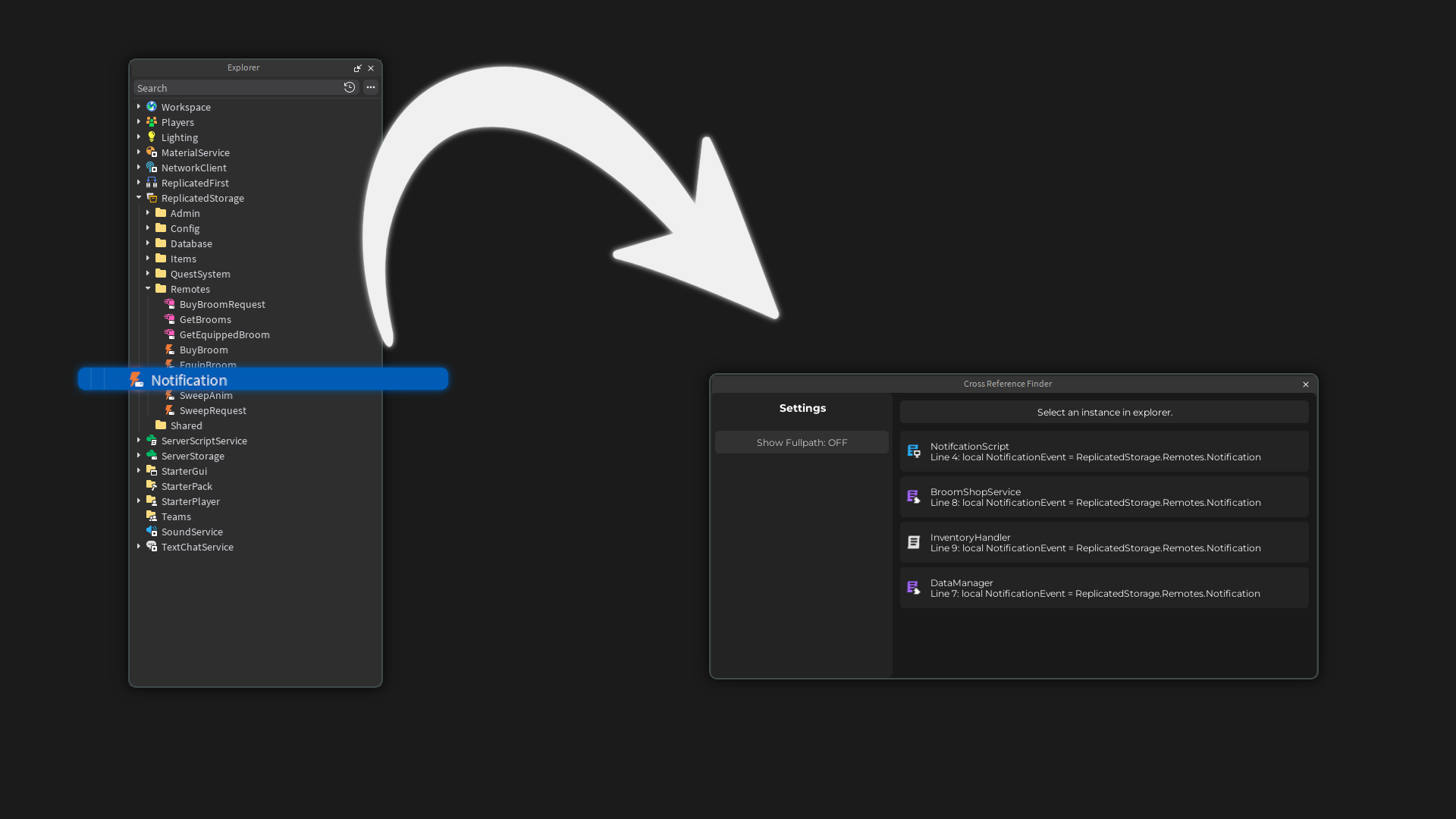
Task: Click the Lighting bulb icon
Action: tap(151, 136)
